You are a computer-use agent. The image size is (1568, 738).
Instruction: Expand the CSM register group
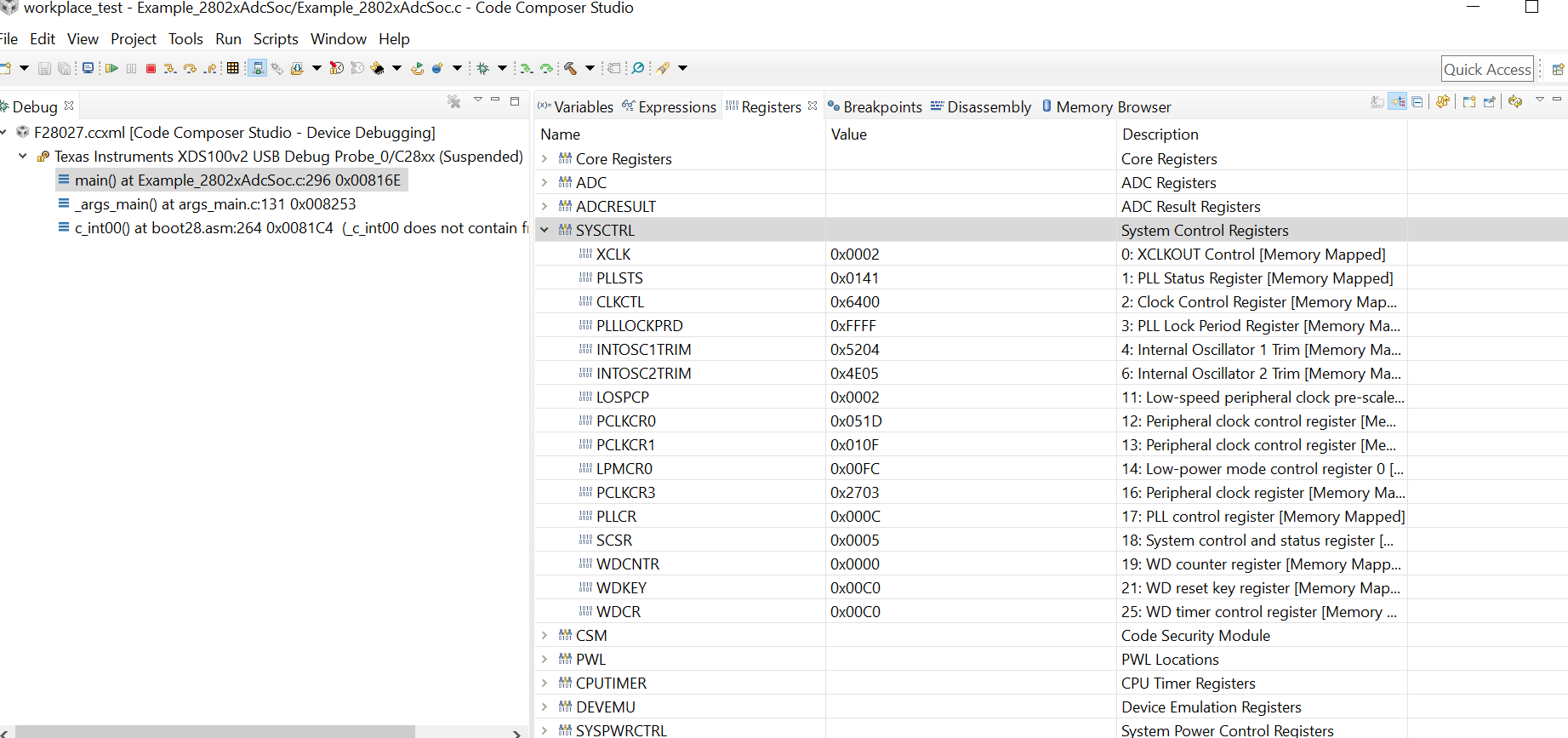(545, 635)
